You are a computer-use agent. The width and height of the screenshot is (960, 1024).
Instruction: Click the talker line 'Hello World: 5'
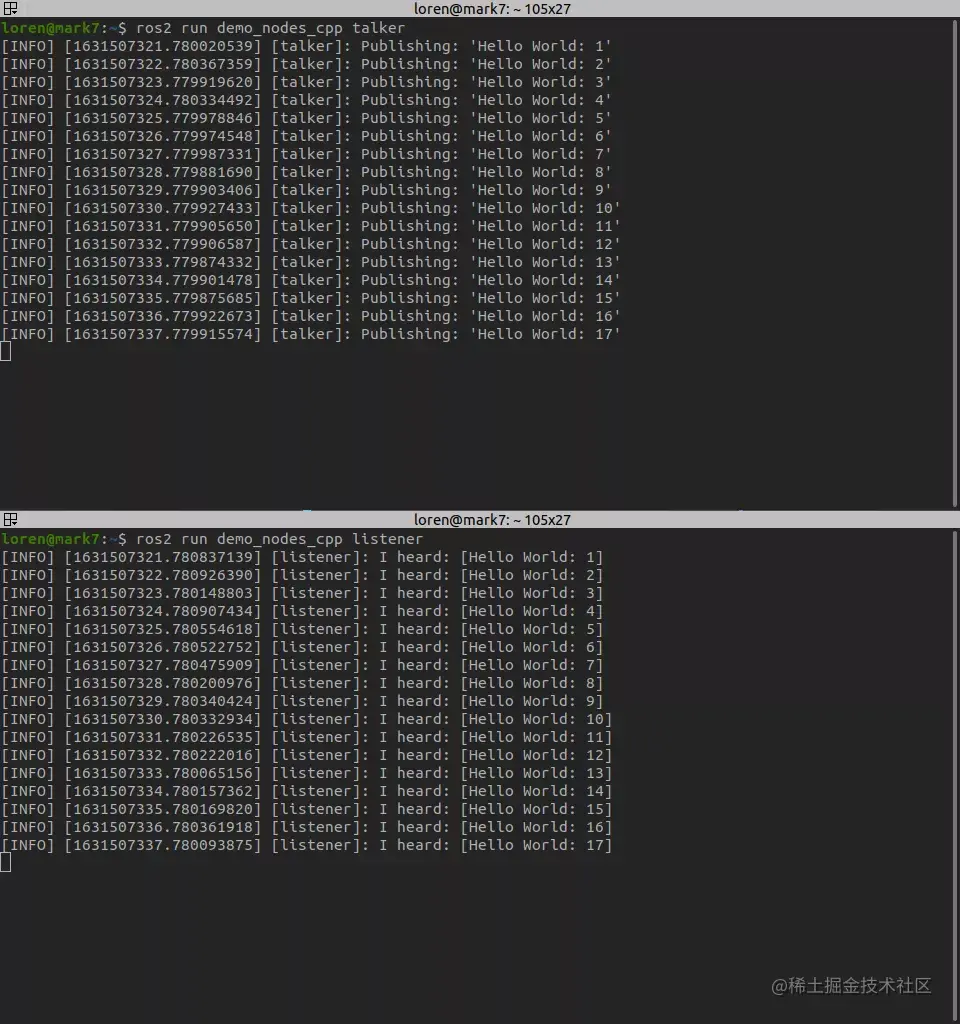click(x=306, y=118)
